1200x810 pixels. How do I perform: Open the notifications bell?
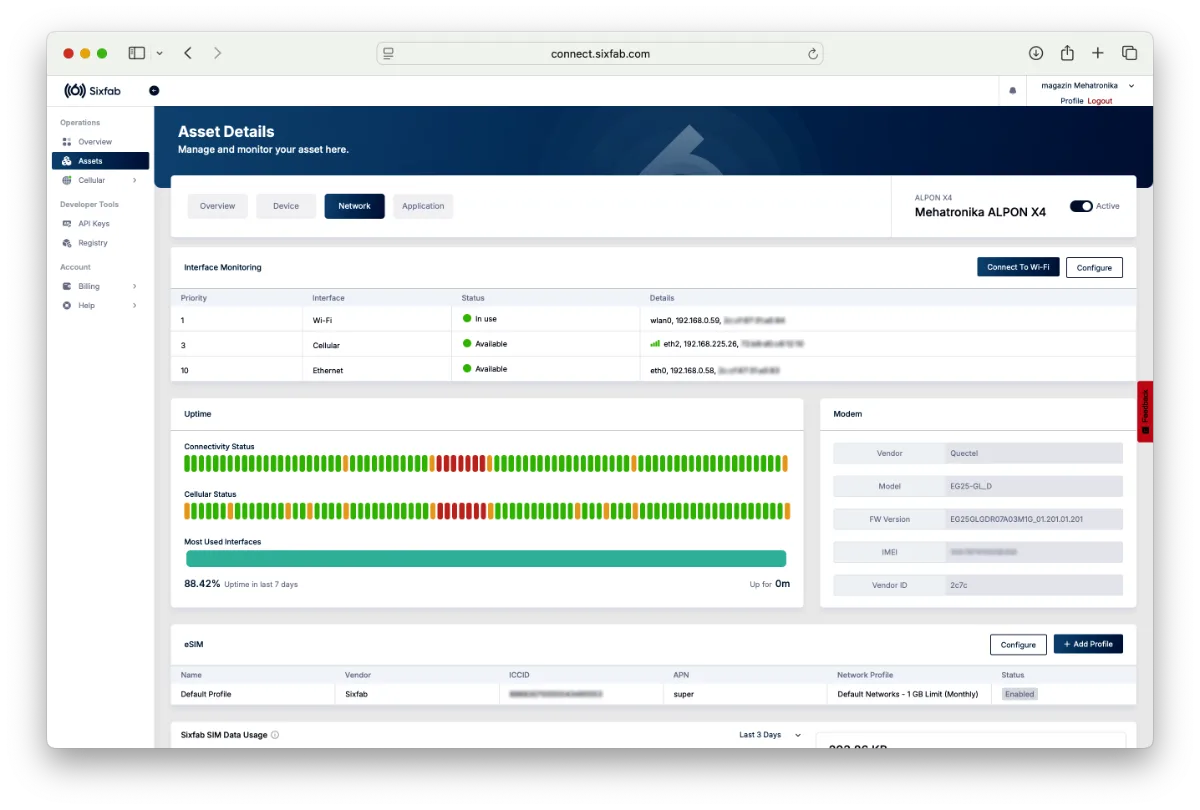pos(1012,91)
